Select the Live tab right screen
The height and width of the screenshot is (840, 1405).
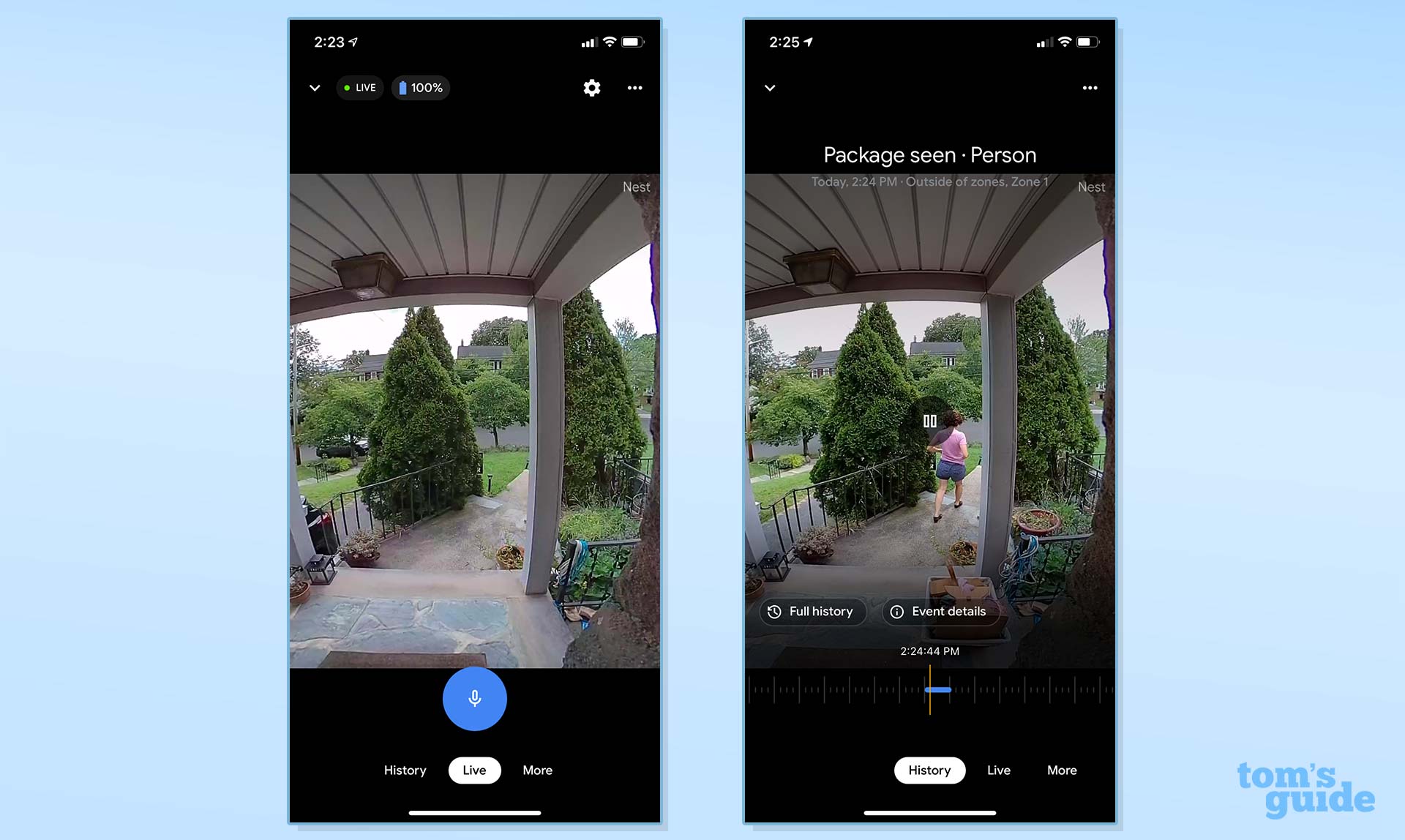tap(999, 770)
